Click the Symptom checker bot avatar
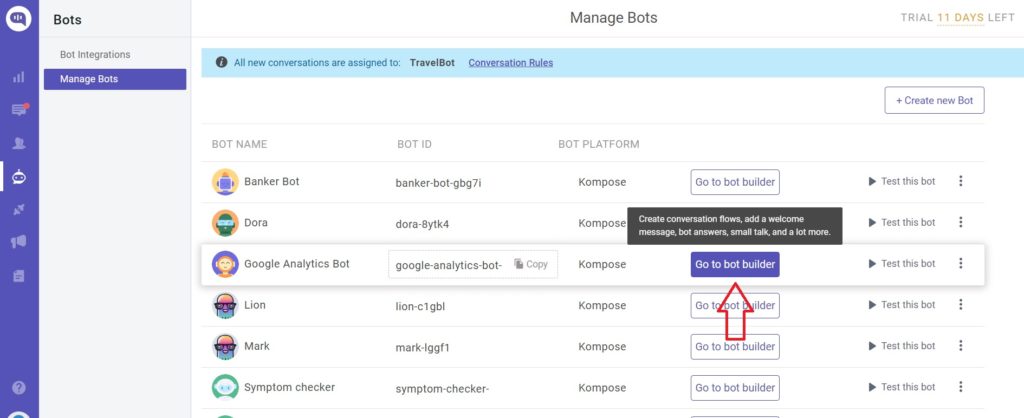This screenshot has height=418, width=1024. 225,387
